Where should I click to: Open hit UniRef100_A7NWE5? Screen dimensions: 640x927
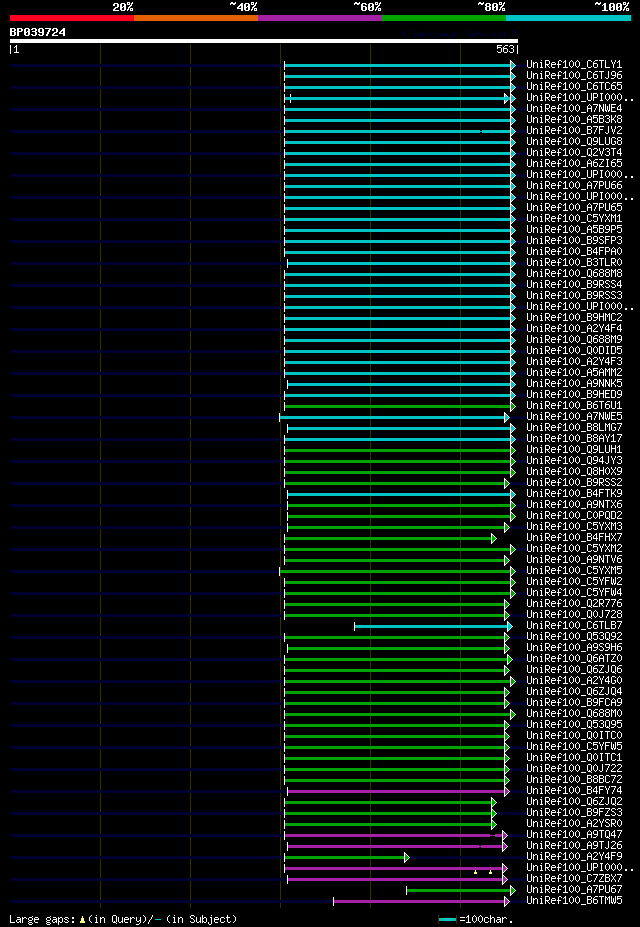(574, 417)
